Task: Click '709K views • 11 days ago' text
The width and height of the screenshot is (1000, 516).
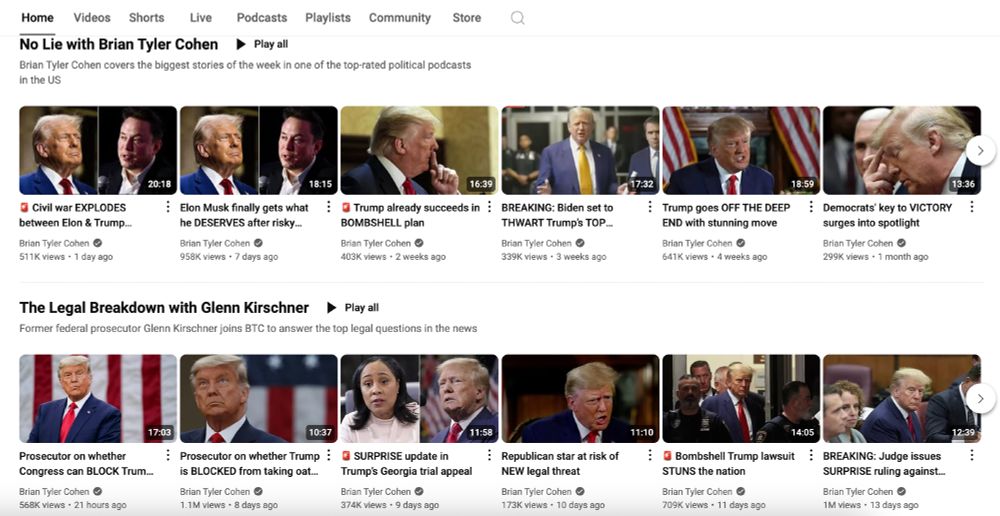Action: (x=714, y=505)
